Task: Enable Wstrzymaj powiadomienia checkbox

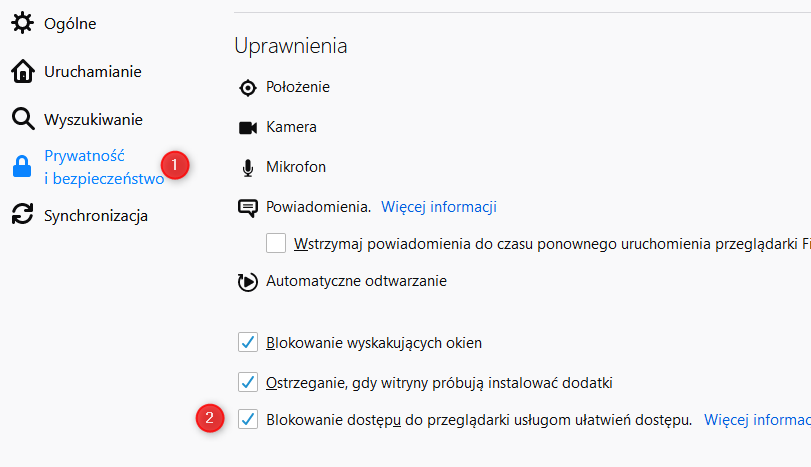Action: point(276,243)
